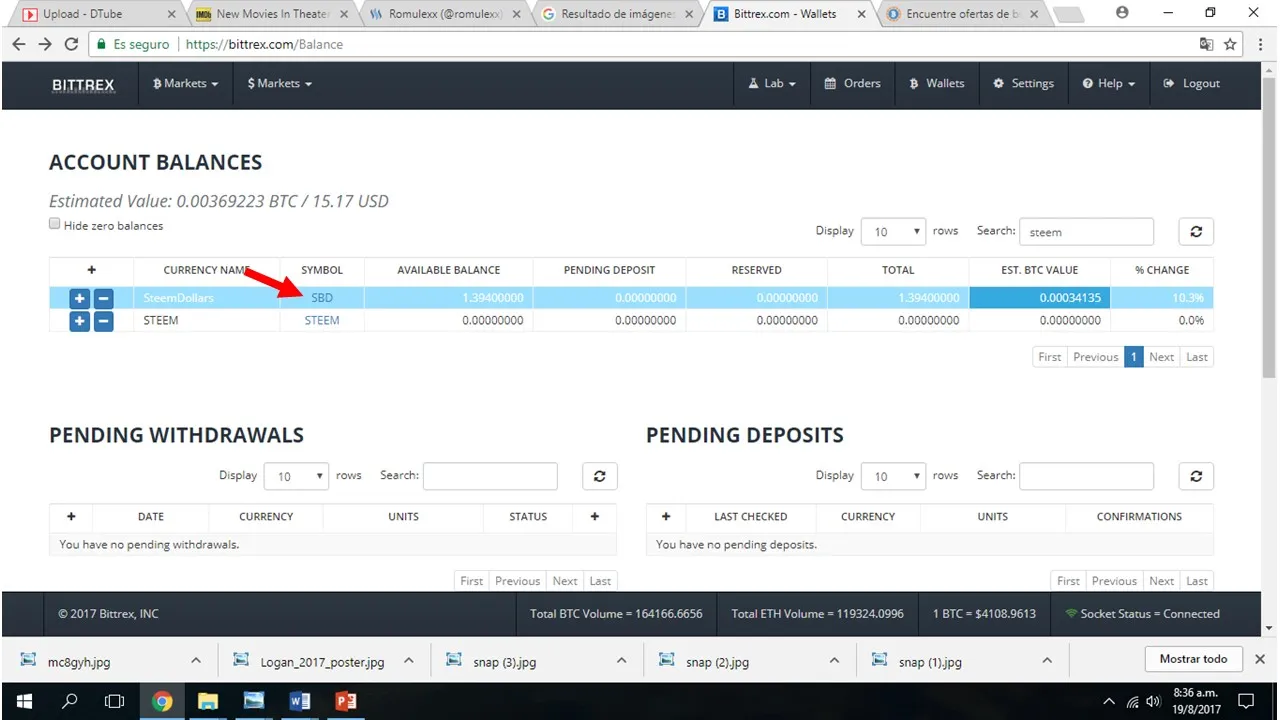Log out using the Logout link
1280x720 pixels.
coord(1191,84)
